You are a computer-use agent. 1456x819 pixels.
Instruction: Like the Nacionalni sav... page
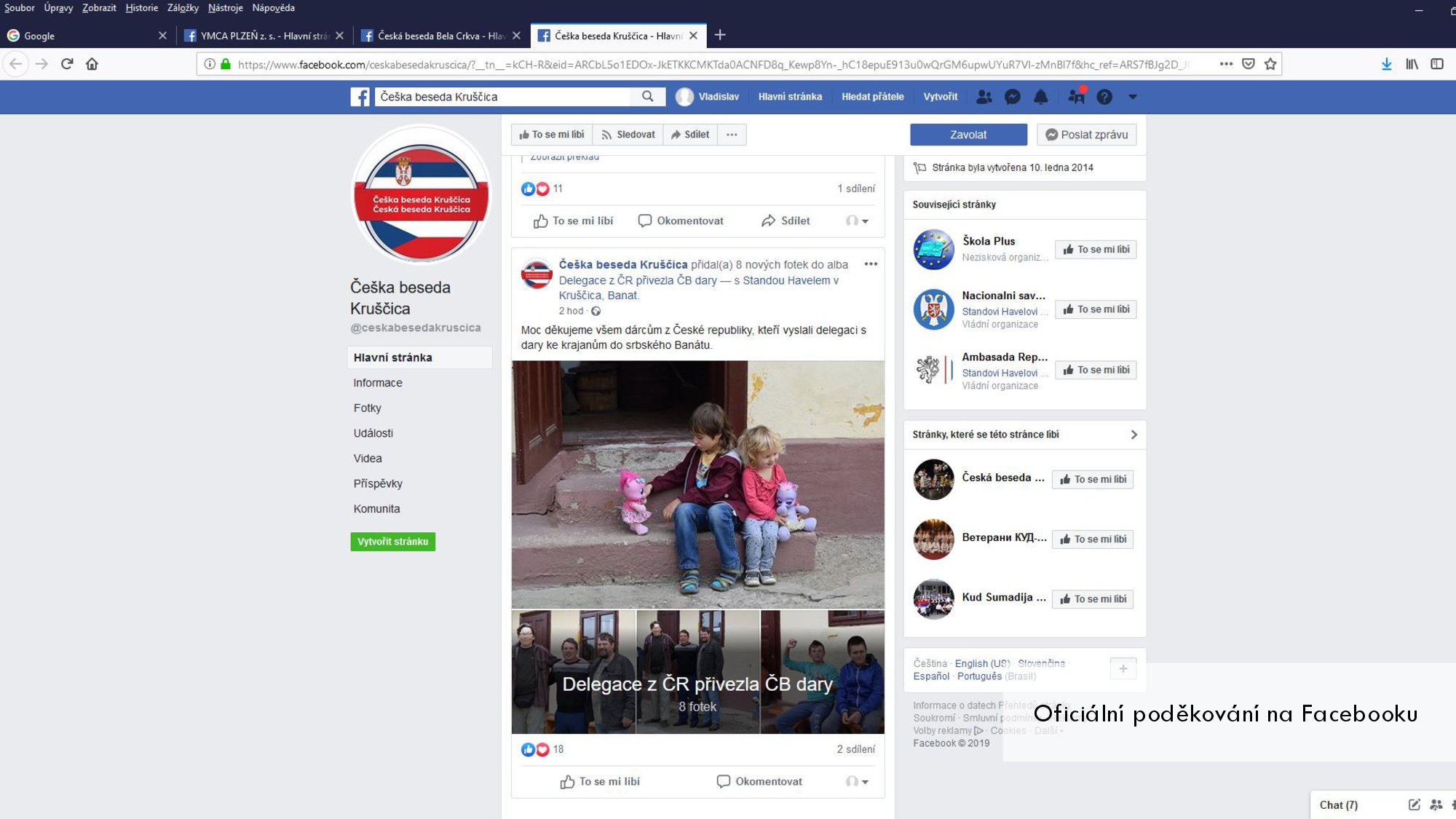[x=1096, y=309]
